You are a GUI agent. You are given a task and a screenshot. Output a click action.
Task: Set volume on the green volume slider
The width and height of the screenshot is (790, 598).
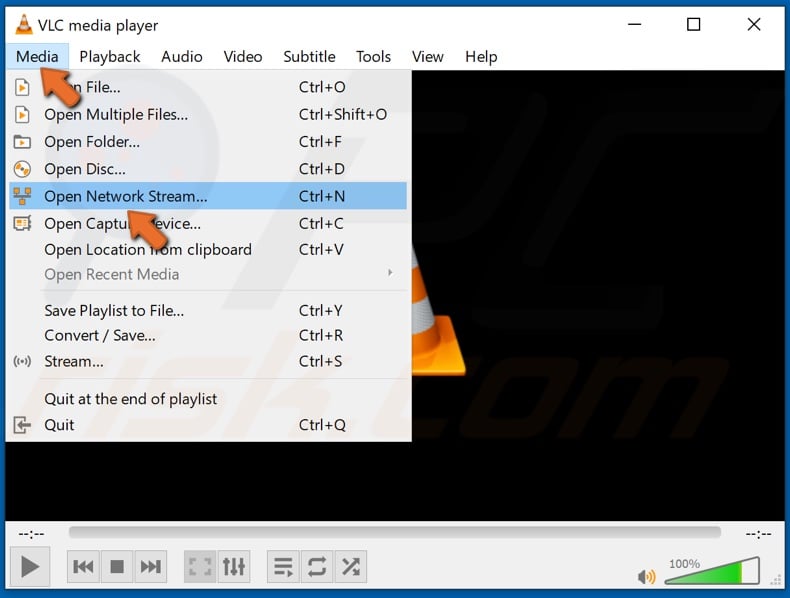pos(712,571)
